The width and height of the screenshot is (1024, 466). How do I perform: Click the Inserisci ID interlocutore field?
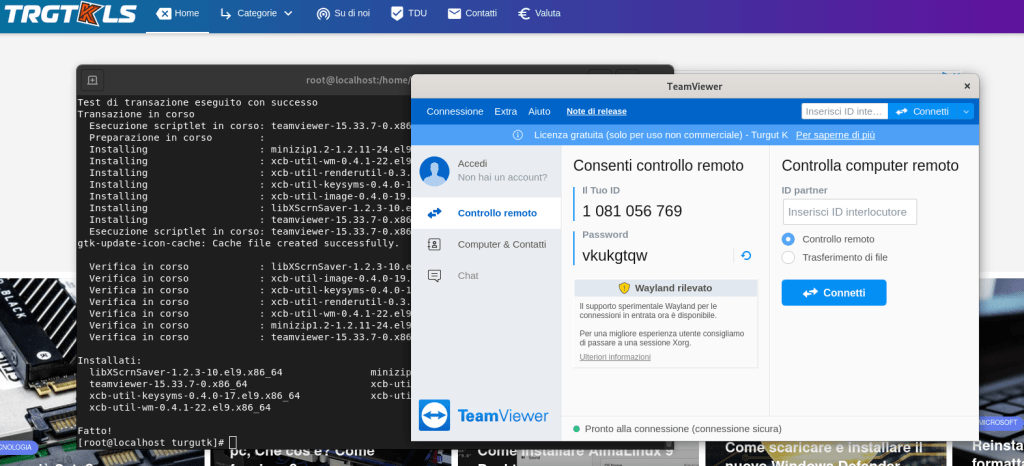tap(849, 211)
